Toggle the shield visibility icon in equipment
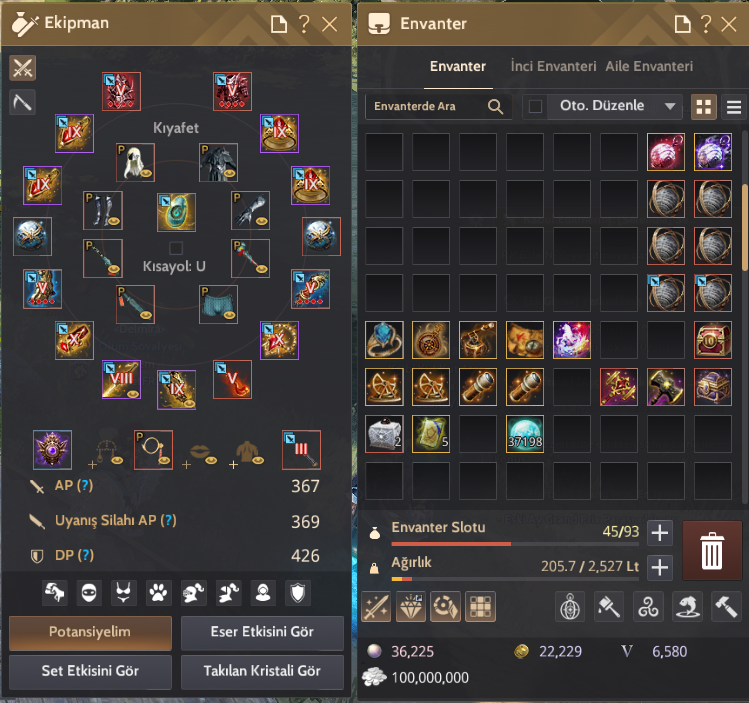 click(x=298, y=593)
